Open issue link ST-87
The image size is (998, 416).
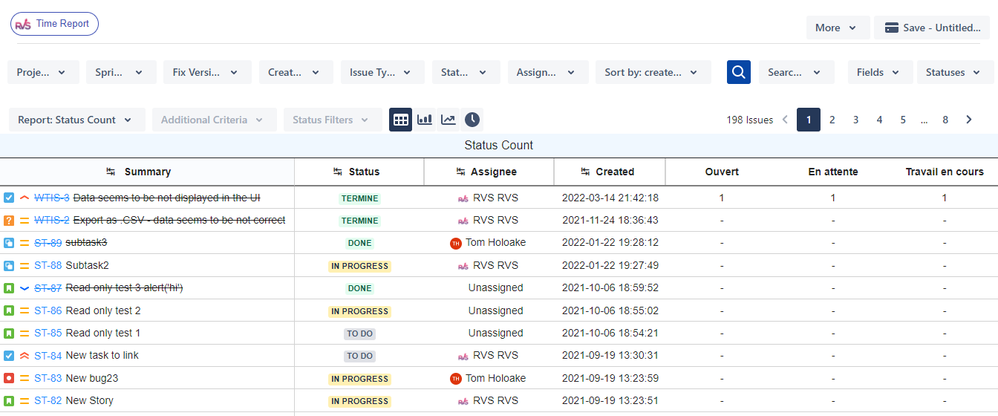click(48, 288)
